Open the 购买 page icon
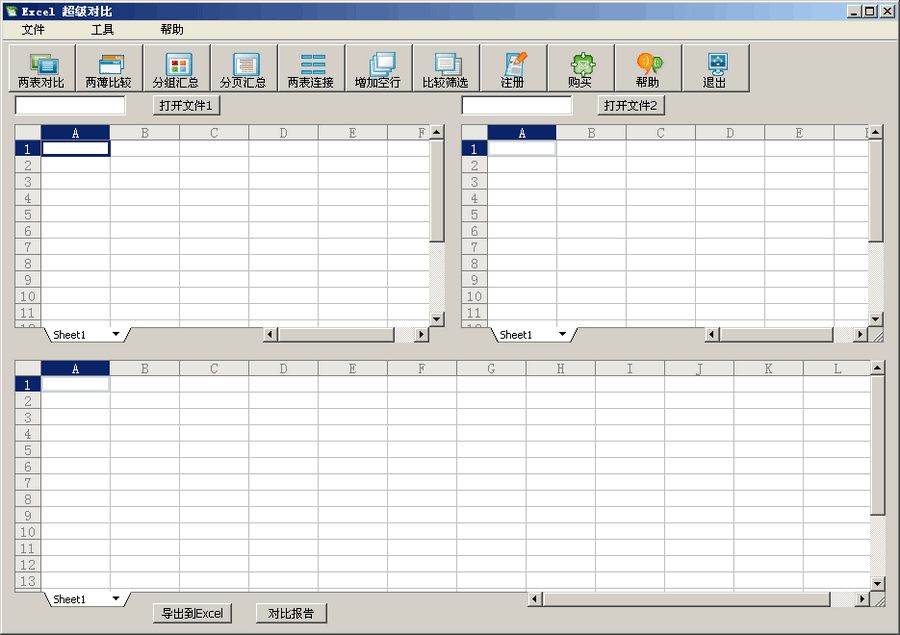This screenshot has width=900, height=635. tap(581, 67)
